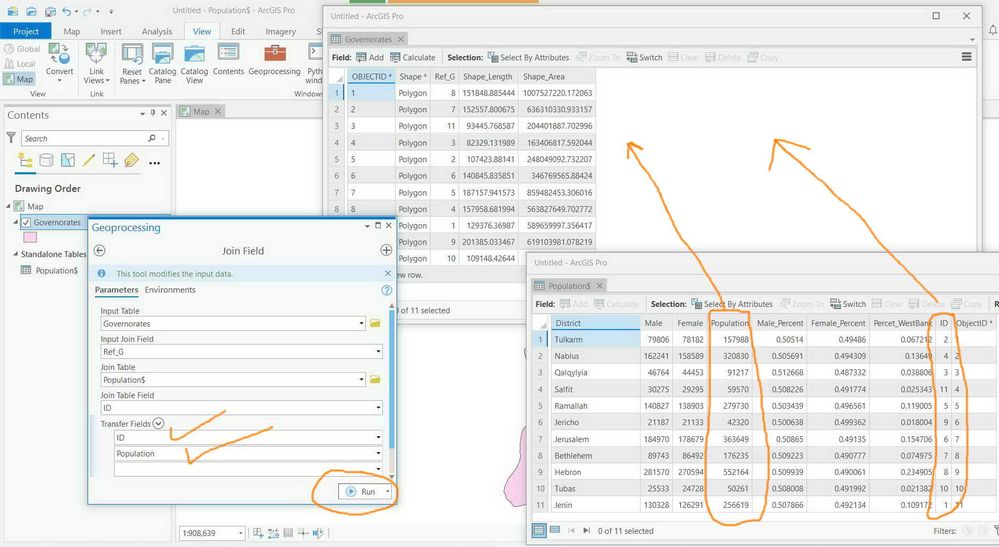Switch the view mode to Map
Viewport: 999px width, 547px height.
(18, 79)
